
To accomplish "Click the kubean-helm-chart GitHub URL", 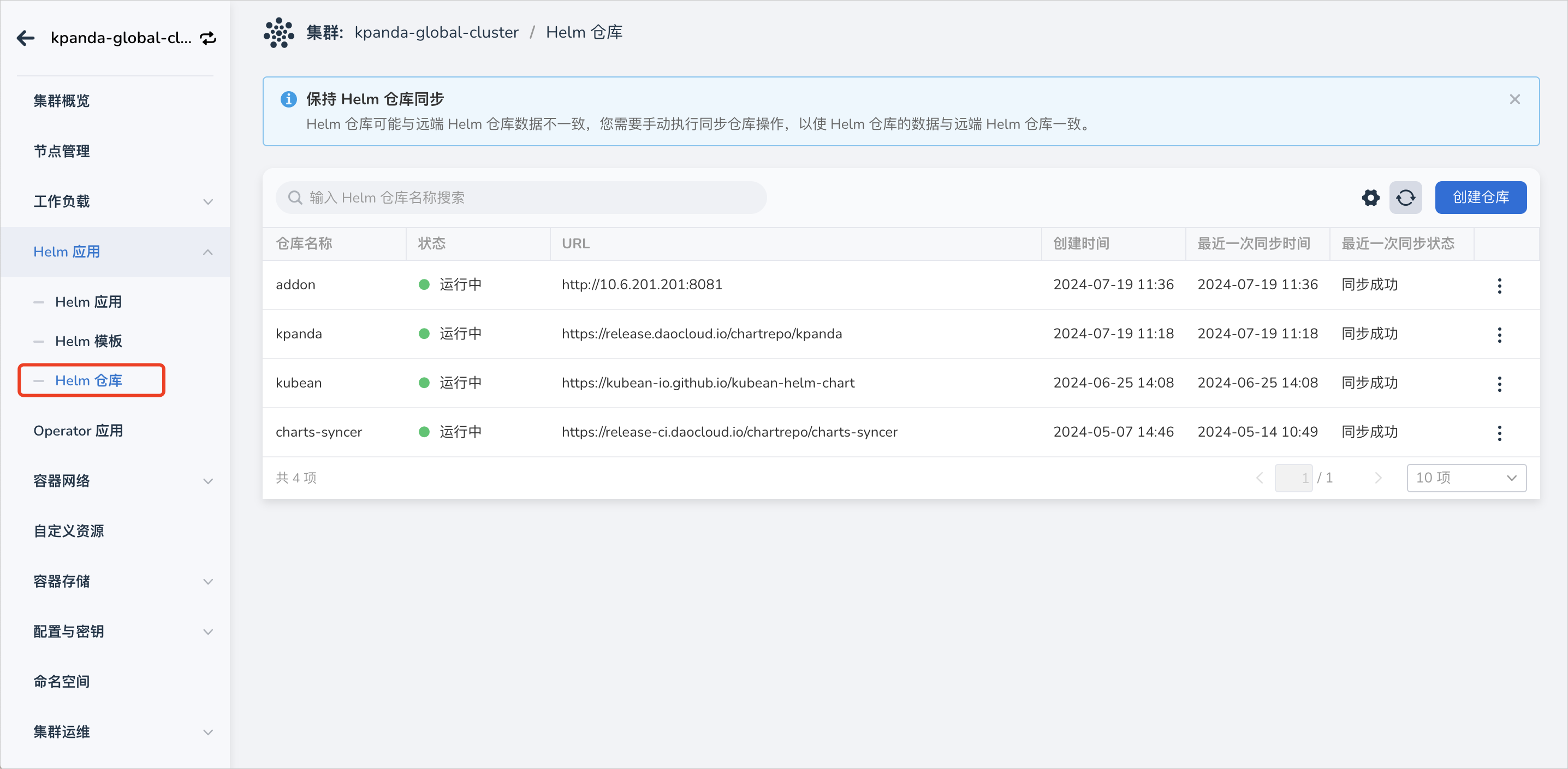I will click(708, 383).
